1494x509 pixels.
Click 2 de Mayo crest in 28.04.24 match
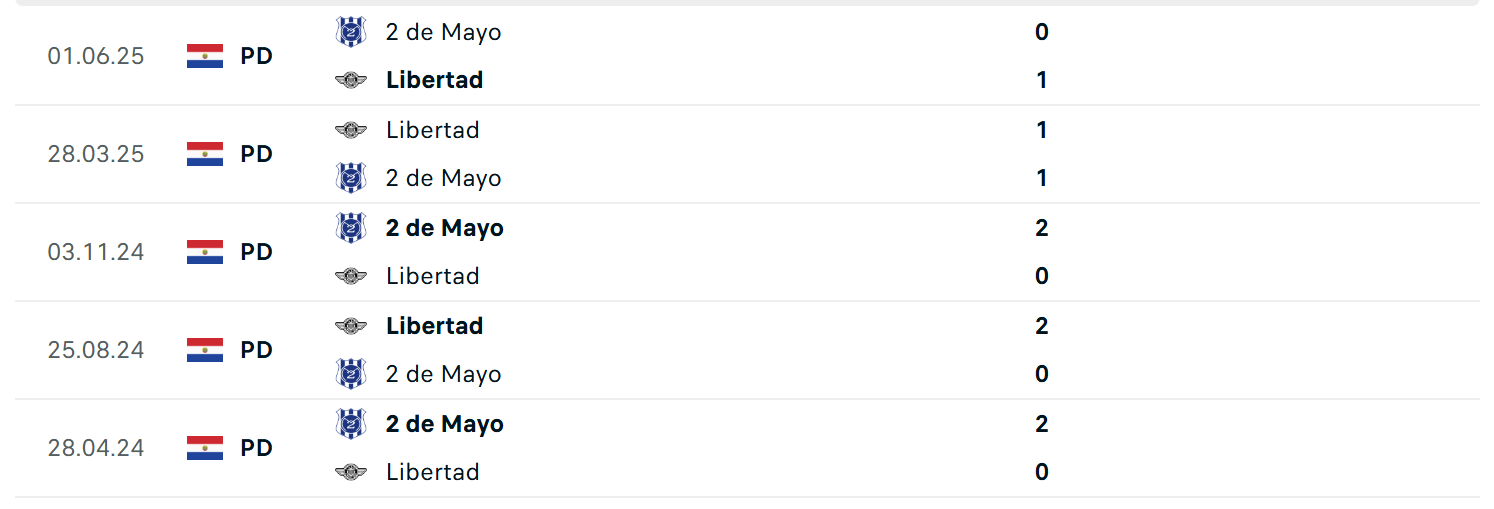(351, 424)
